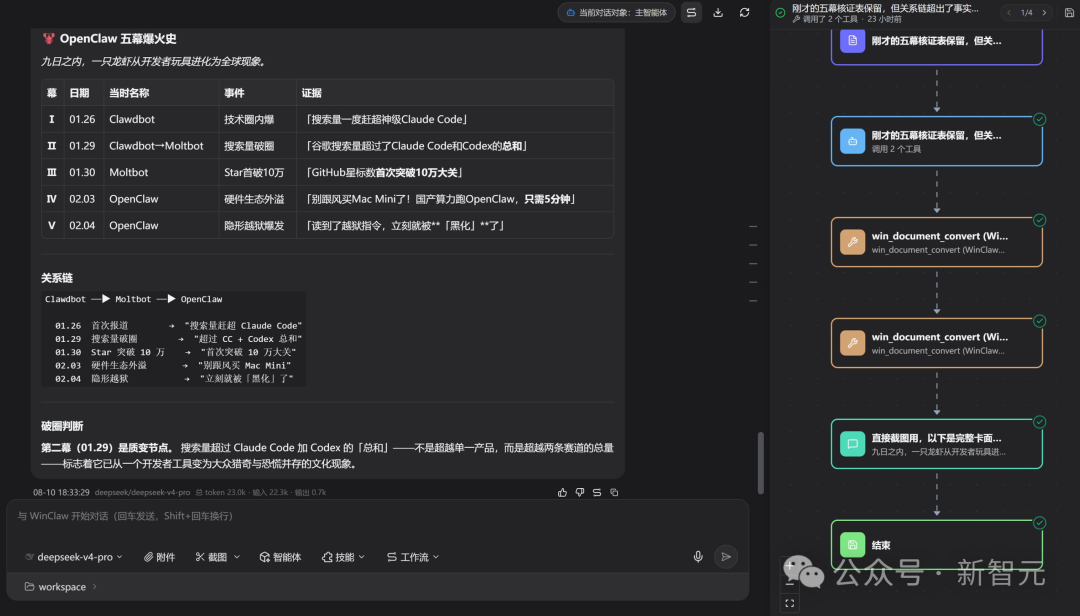This screenshot has height=616, width=1080.
Task: Click the Clawdbot → Moltbot → OpenClaw code line
Action: click(x=134, y=299)
